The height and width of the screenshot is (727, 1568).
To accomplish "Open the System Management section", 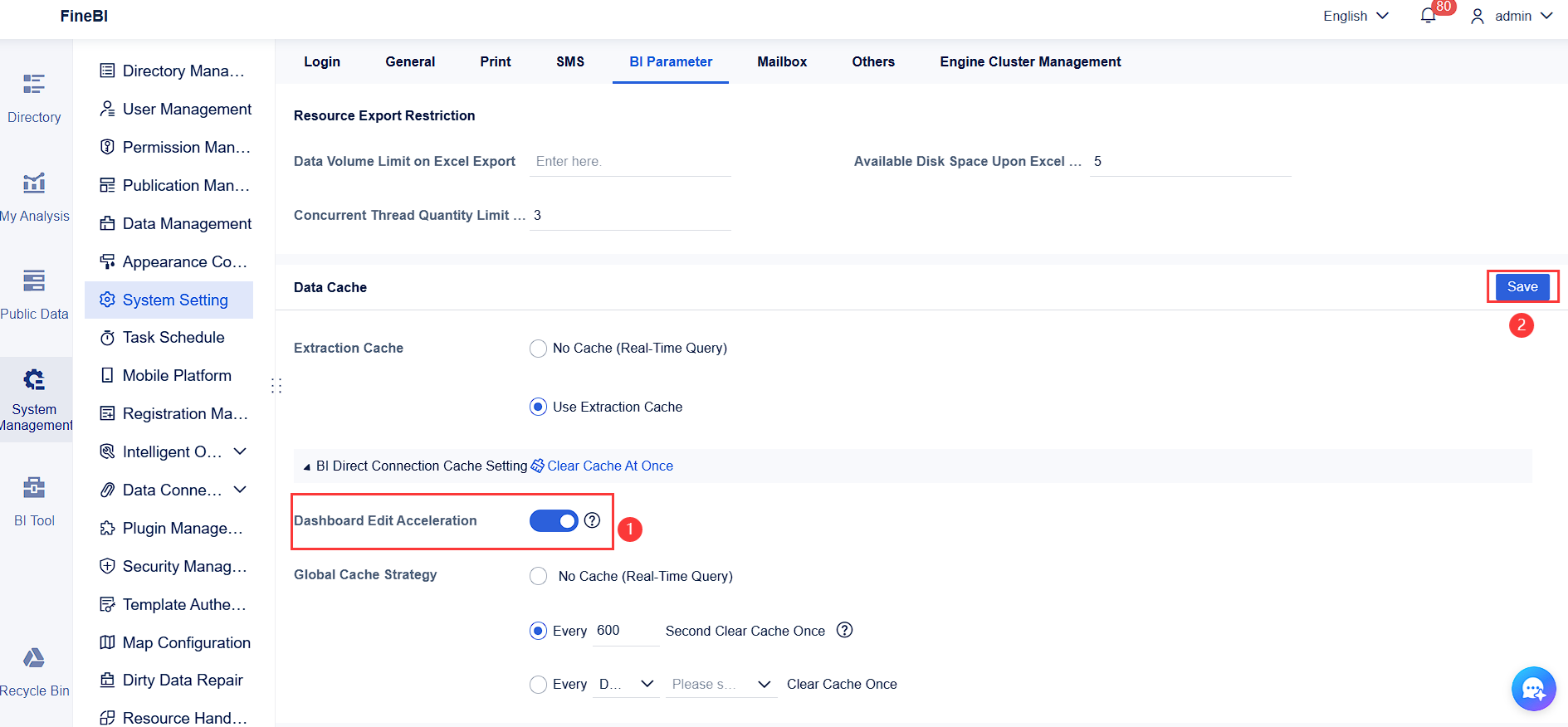I will 36,399.
